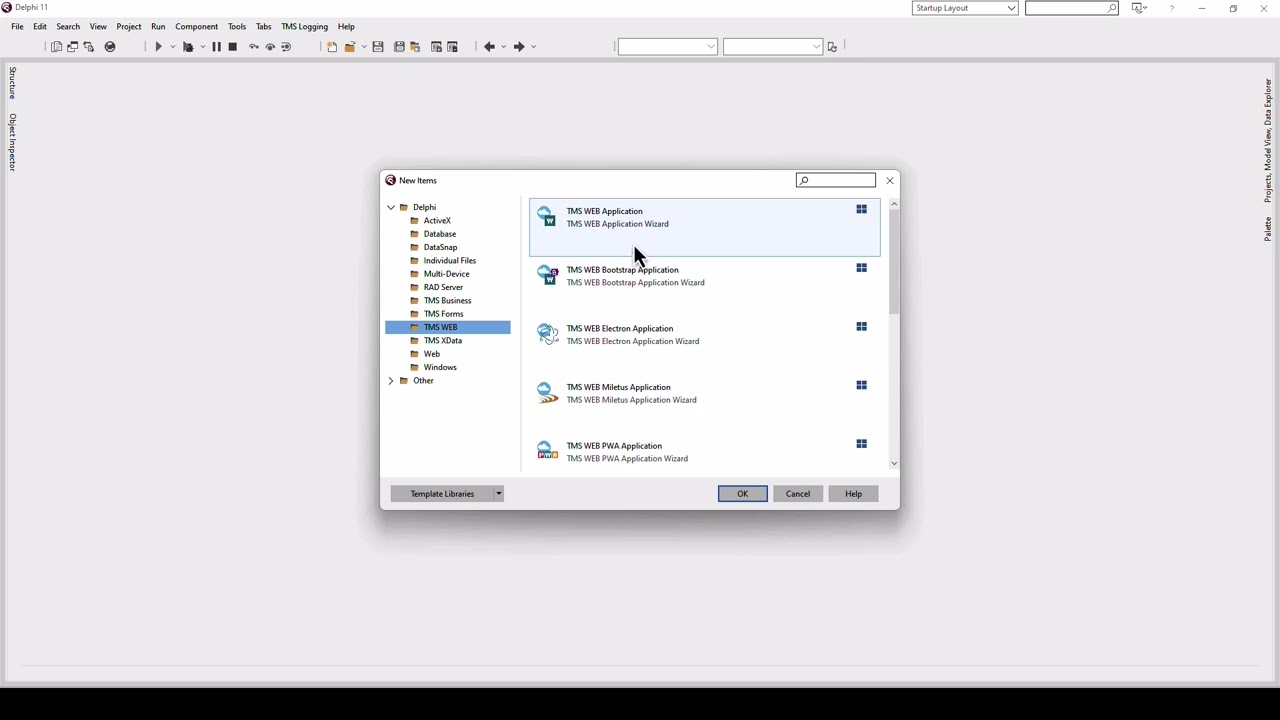Close the New Items dialog
This screenshot has height=720, width=1280.
(x=890, y=180)
